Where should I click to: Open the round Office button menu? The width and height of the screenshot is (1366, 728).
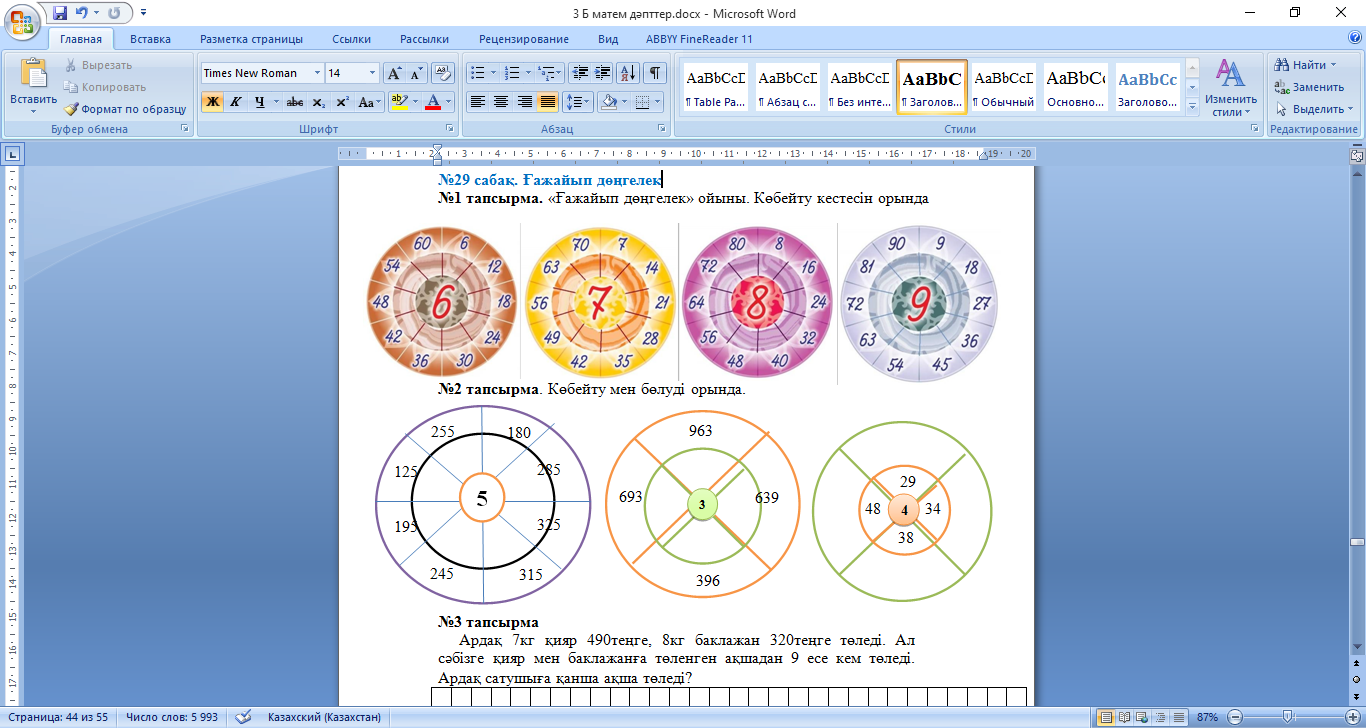(22, 20)
